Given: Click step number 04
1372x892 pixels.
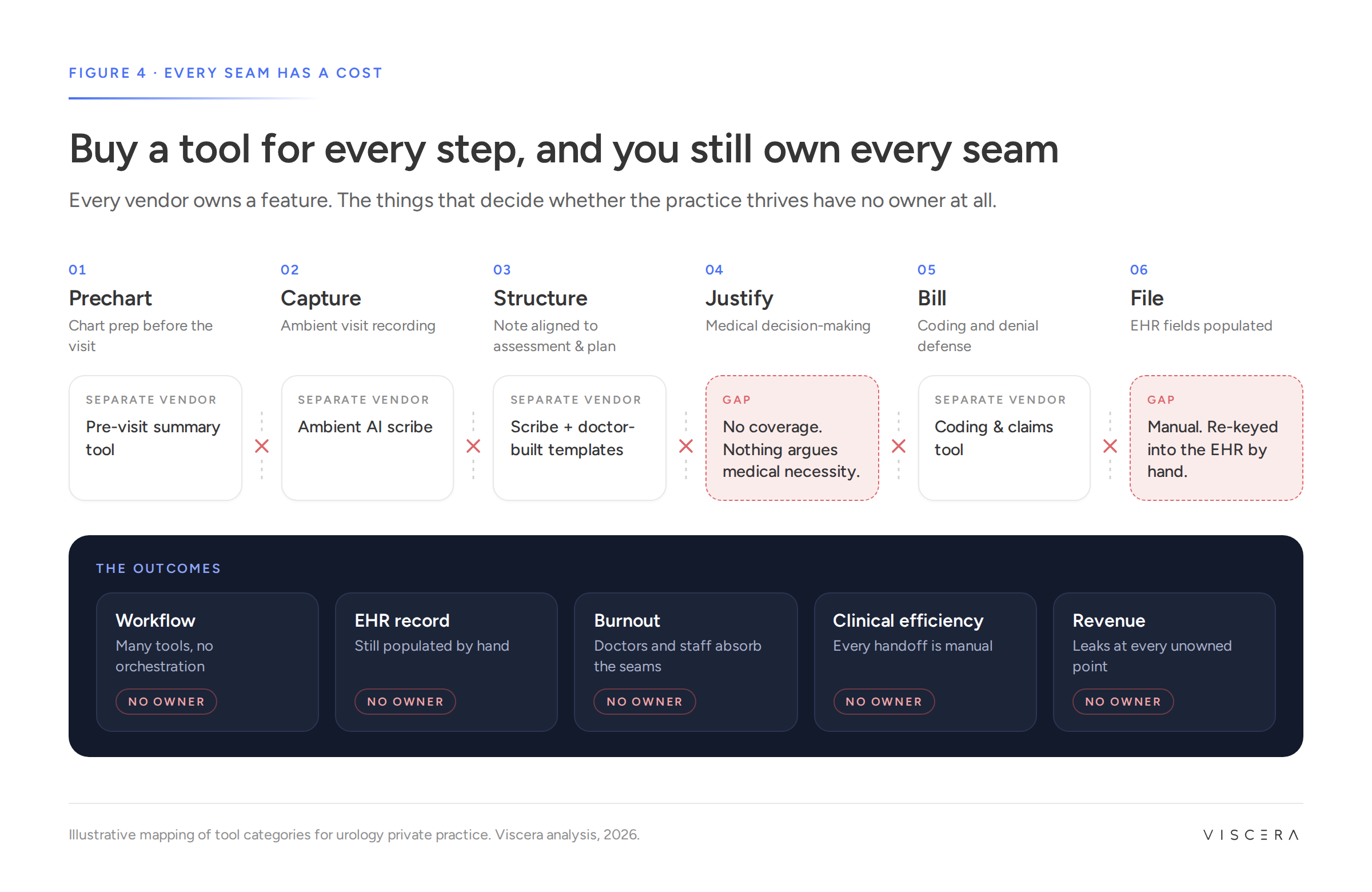Looking at the screenshot, I should pos(714,269).
